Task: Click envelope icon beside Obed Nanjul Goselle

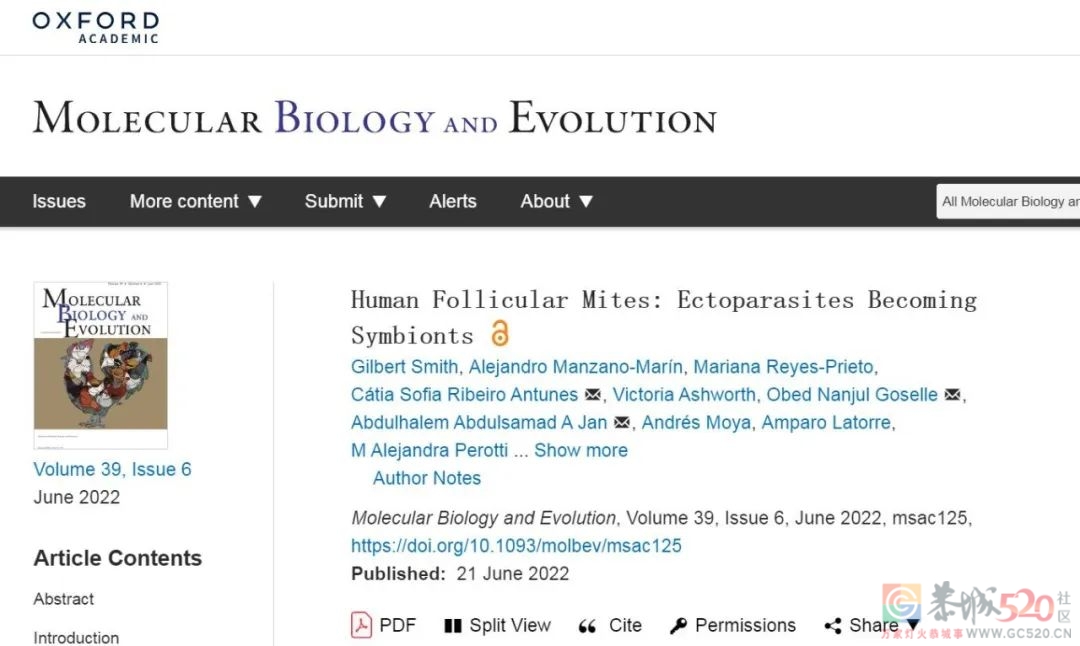Action: click(x=953, y=395)
